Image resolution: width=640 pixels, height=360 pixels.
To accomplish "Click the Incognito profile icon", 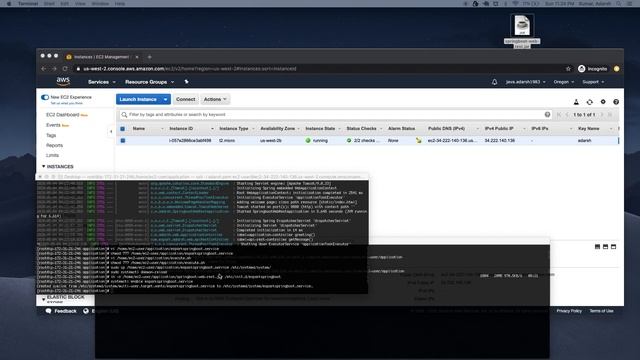I will click(582, 69).
